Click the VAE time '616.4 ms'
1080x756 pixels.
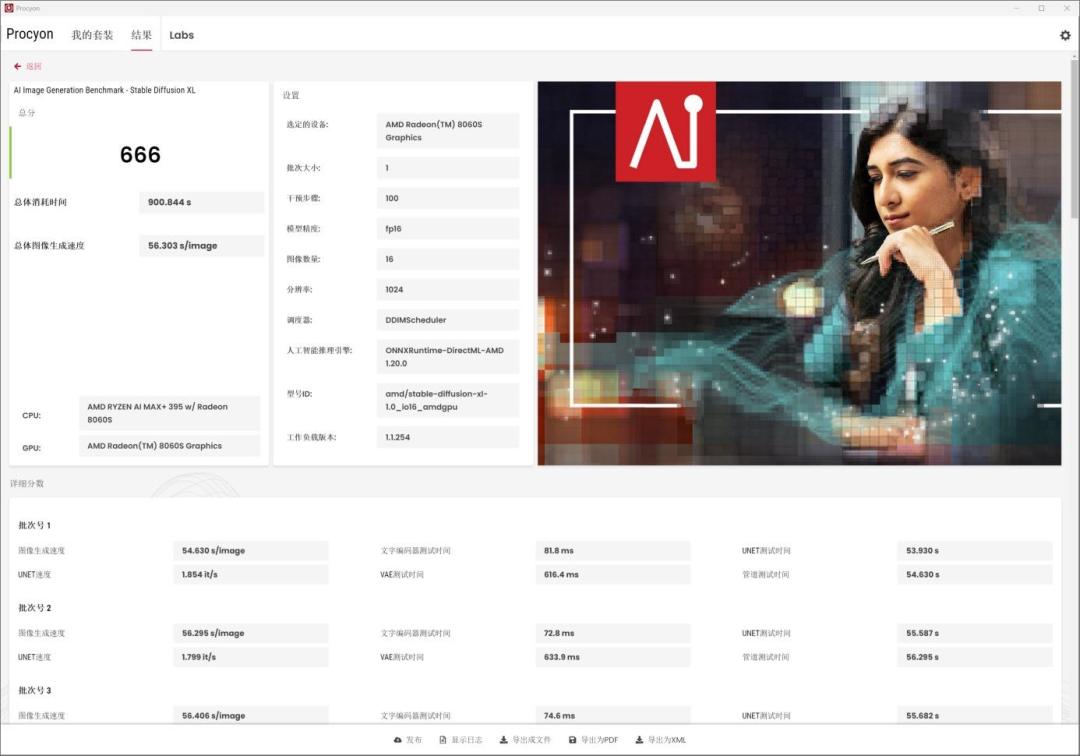(x=613, y=574)
